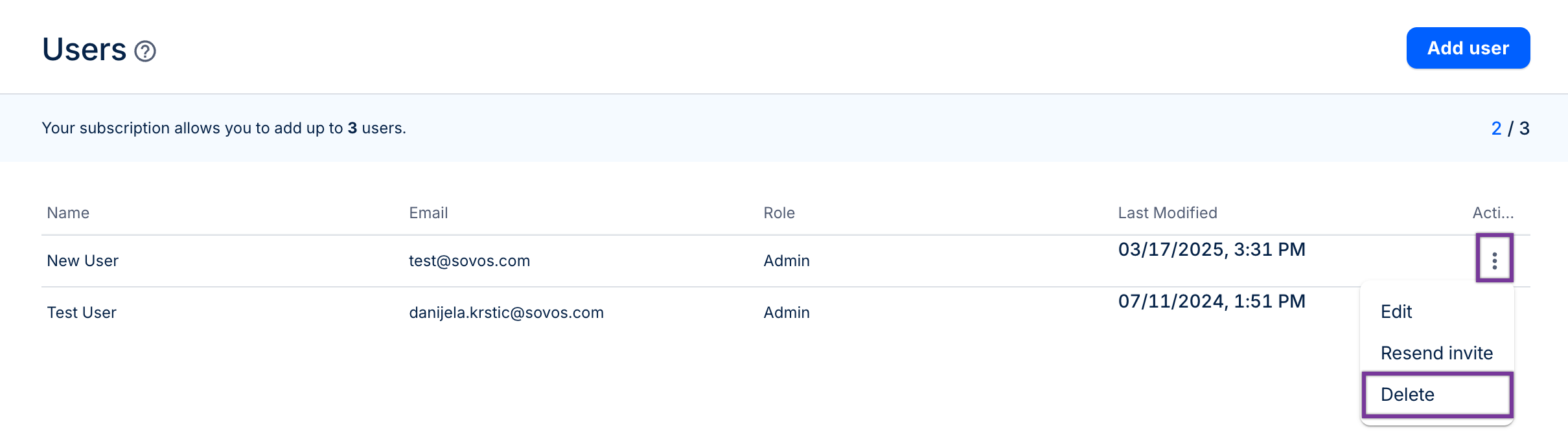
Task: Open the three-dot actions menu for New User
Action: [x=1494, y=260]
